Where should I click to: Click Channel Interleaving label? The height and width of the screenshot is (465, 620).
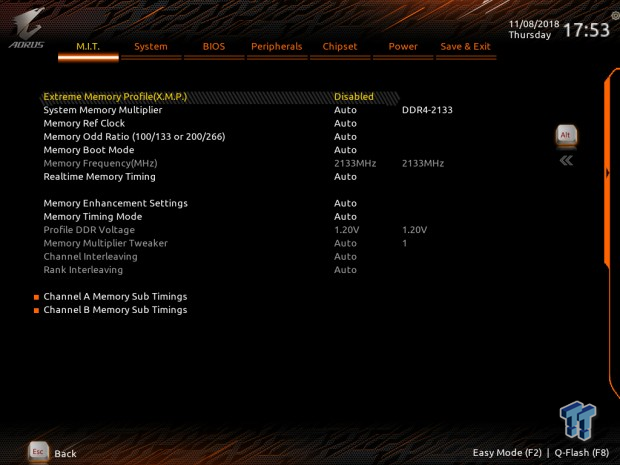[91, 257]
